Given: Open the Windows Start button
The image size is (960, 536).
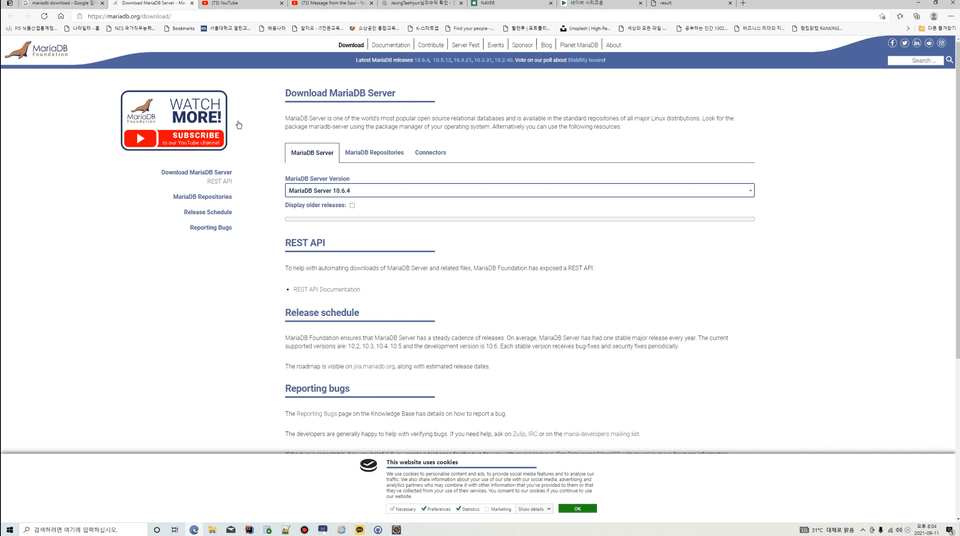Looking at the screenshot, I should 9,530.
